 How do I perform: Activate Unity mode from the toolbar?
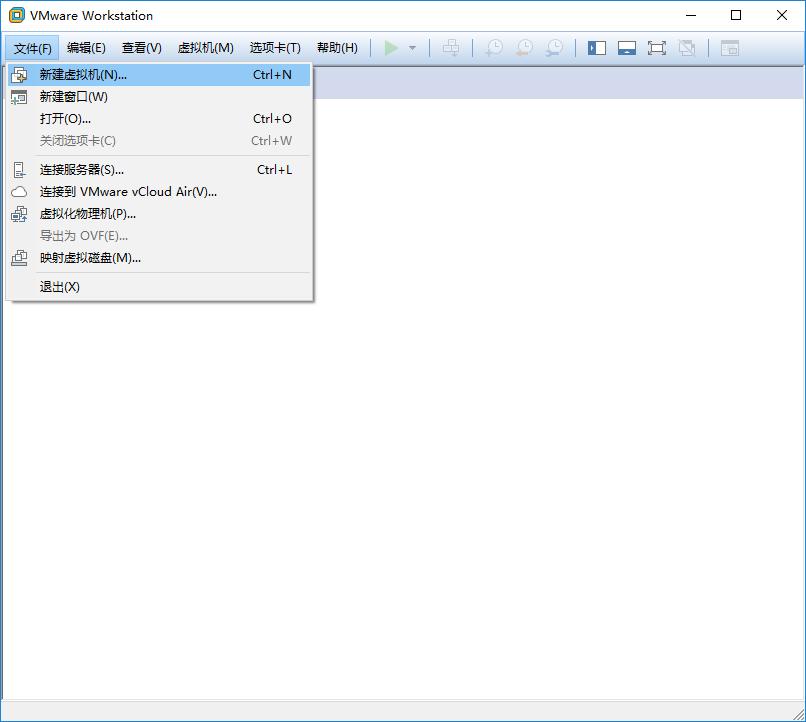click(x=687, y=47)
